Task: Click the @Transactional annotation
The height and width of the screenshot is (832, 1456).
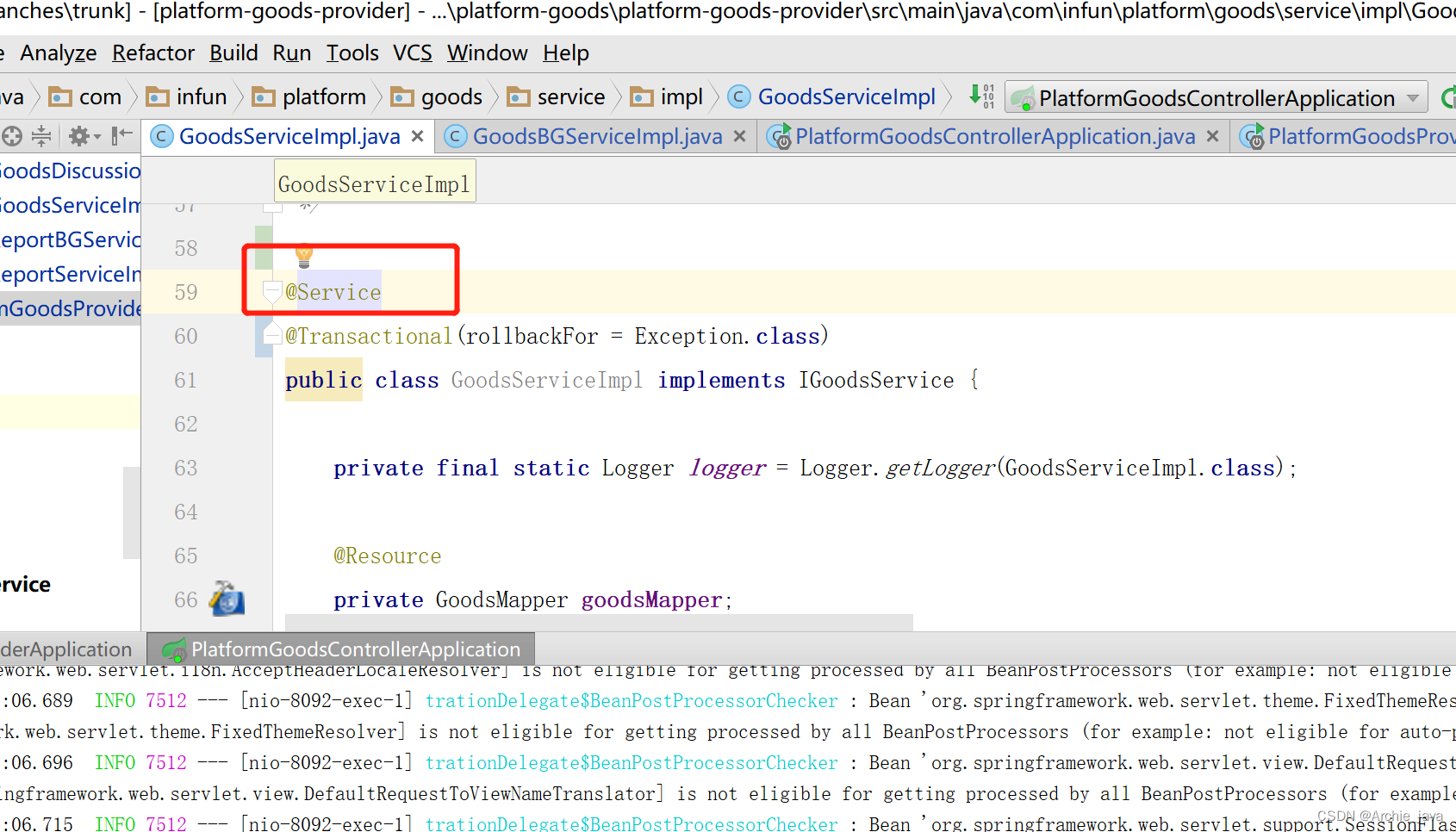Action: (369, 336)
